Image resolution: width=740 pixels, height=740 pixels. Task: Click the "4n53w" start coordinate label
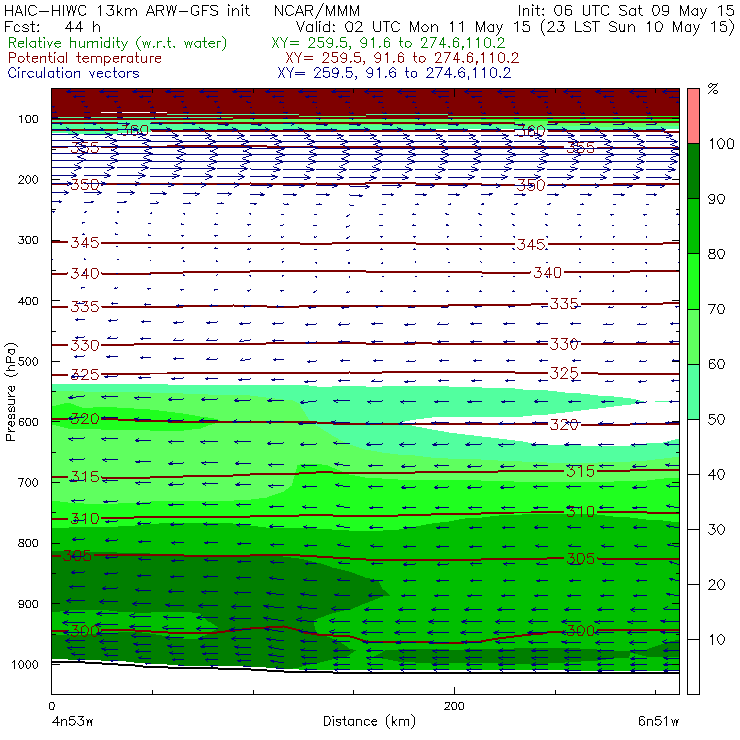pos(73,721)
